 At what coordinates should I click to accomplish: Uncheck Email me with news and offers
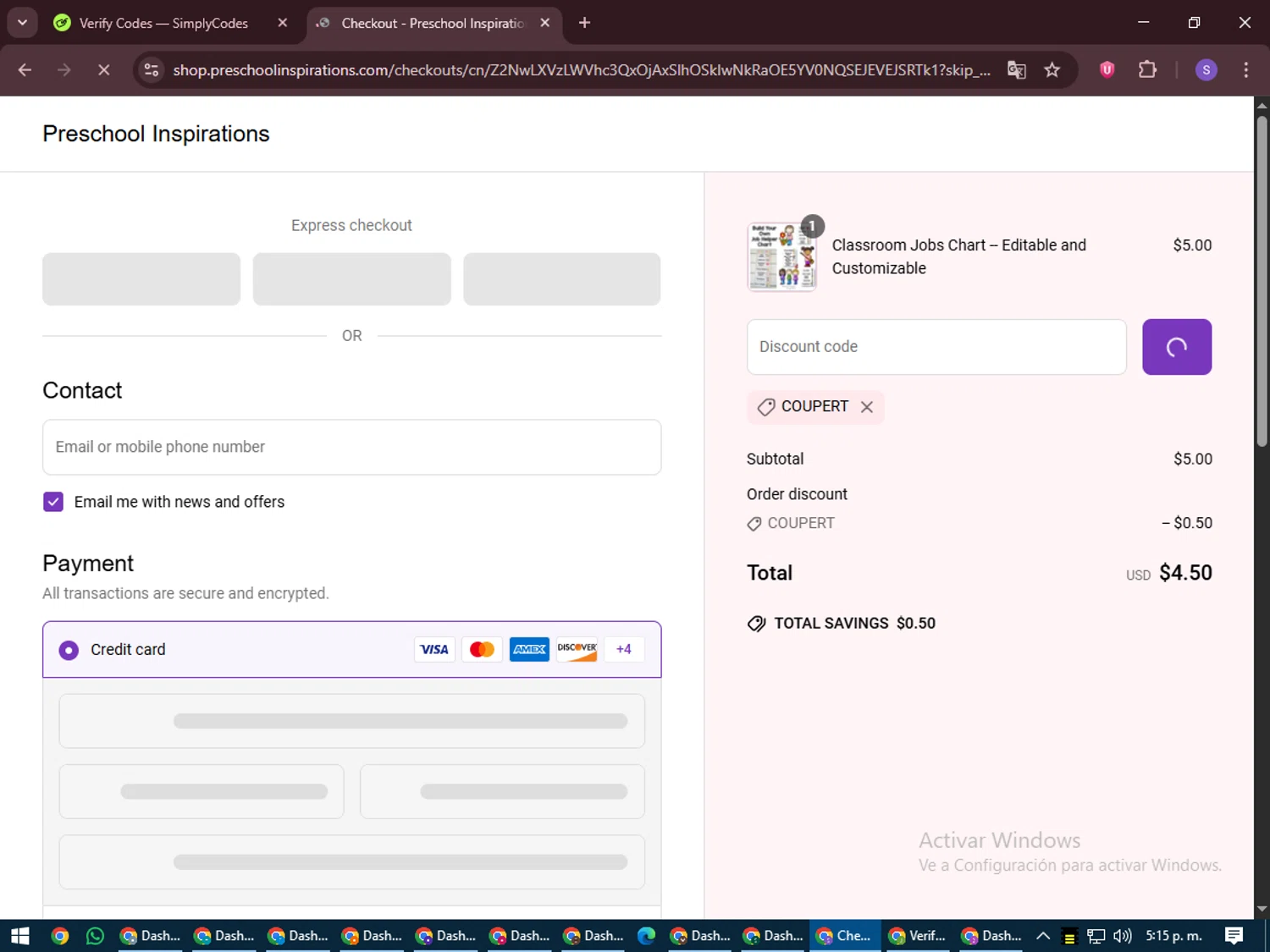coord(53,502)
